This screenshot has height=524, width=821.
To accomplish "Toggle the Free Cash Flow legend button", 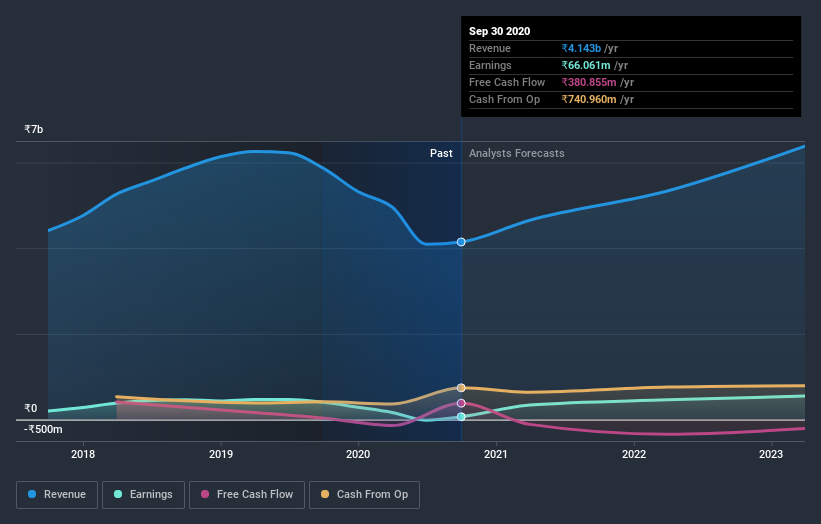I will pyautogui.click(x=247, y=495).
